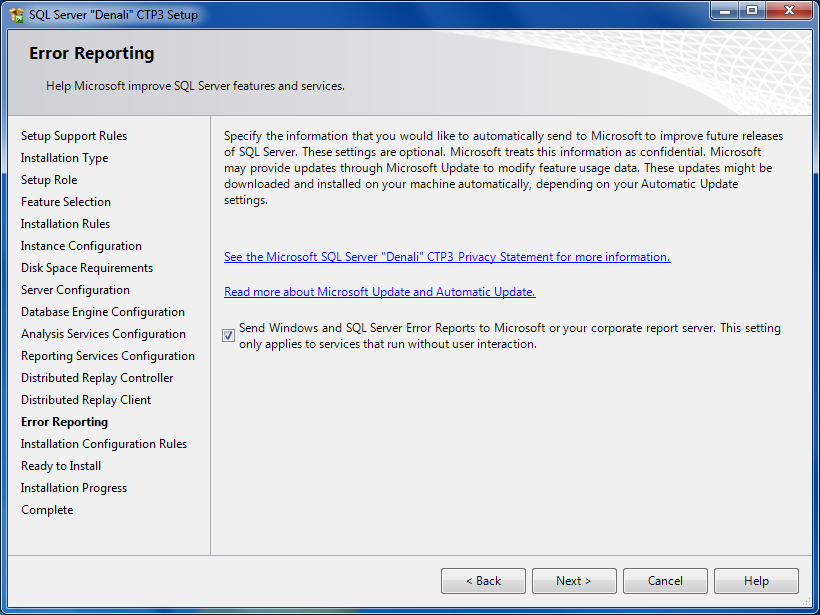
Task: Cancel the SQL Server setup
Action: tap(665, 581)
